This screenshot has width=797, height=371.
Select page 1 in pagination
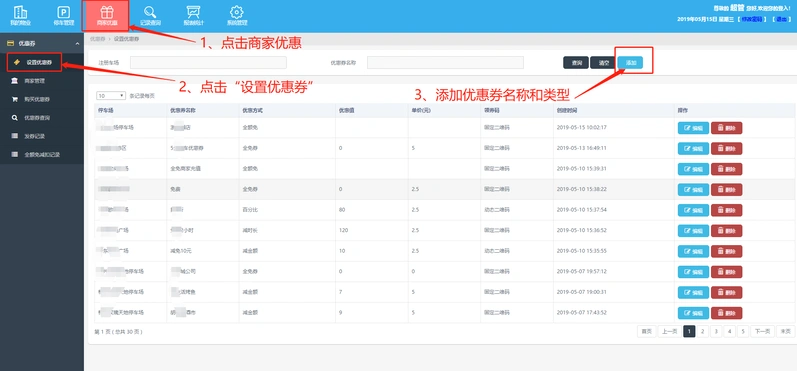(x=689, y=331)
